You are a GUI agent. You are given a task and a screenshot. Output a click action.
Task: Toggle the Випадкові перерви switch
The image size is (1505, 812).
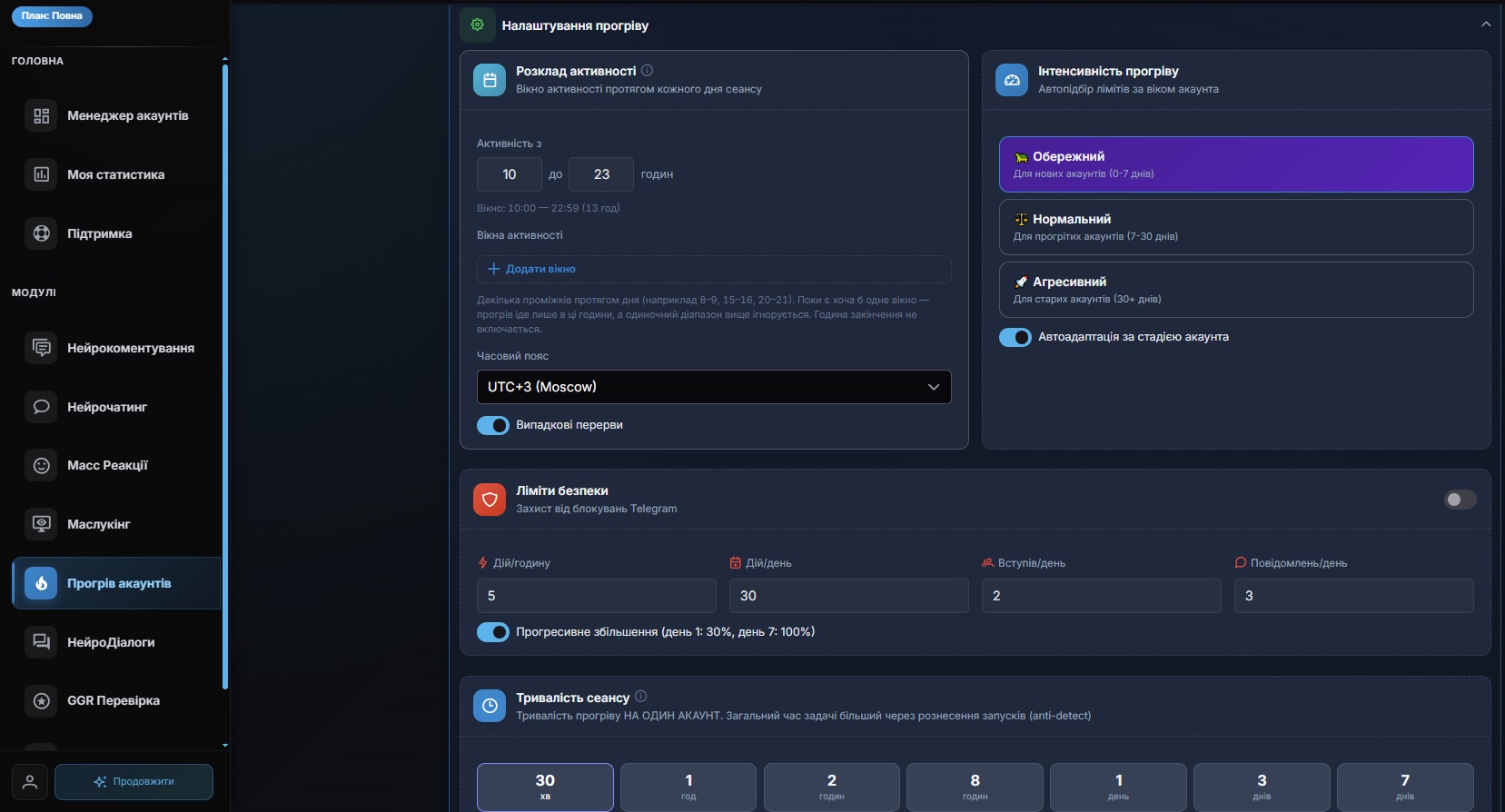click(x=493, y=425)
